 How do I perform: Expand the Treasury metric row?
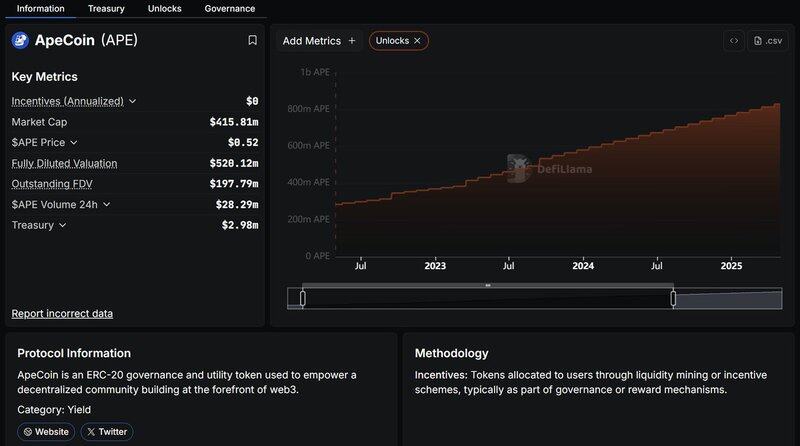tap(62, 225)
